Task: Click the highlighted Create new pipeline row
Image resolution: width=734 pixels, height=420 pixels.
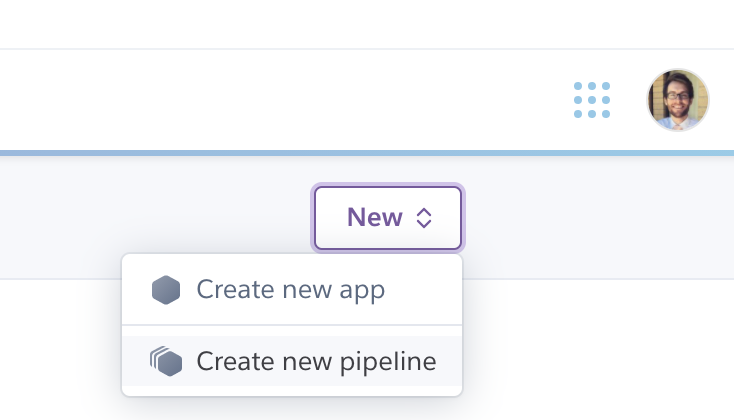Action: (291, 361)
